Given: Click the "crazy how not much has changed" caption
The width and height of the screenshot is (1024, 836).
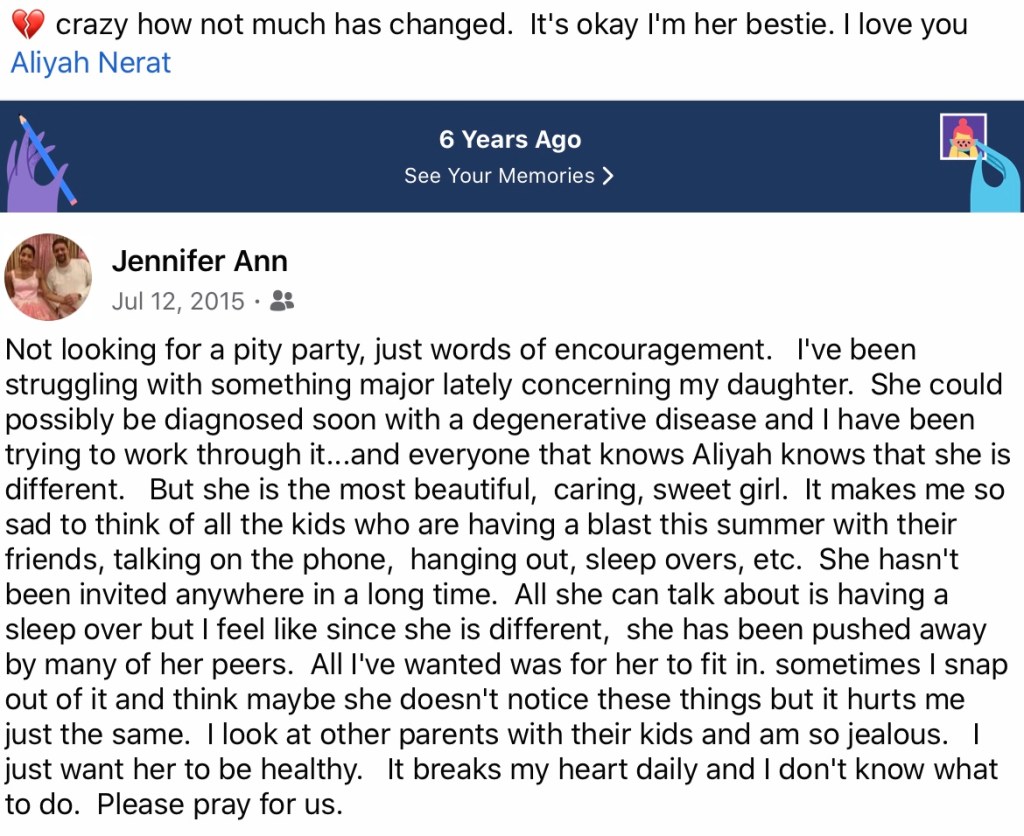Looking at the screenshot, I should [283, 24].
